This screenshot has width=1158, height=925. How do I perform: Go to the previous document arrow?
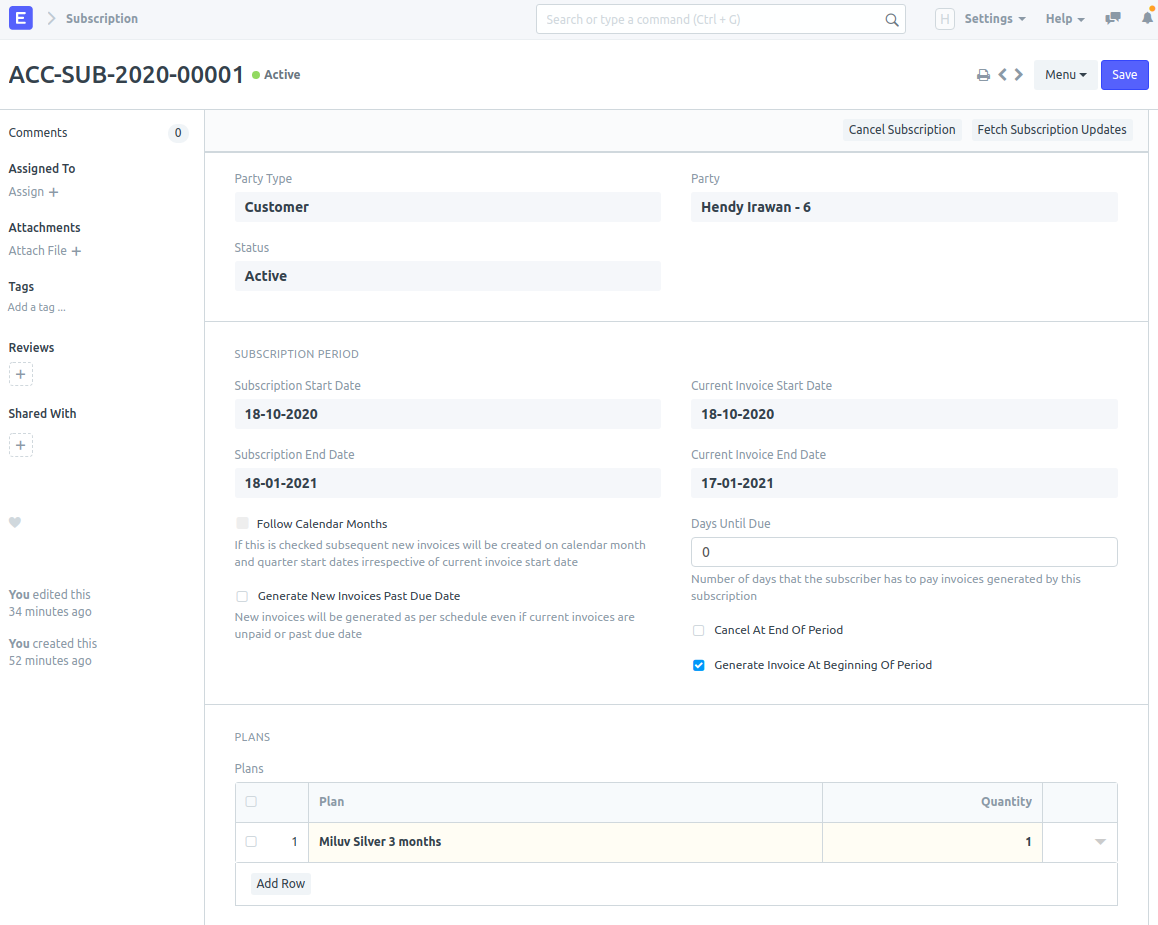click(x=1002, y=75)
